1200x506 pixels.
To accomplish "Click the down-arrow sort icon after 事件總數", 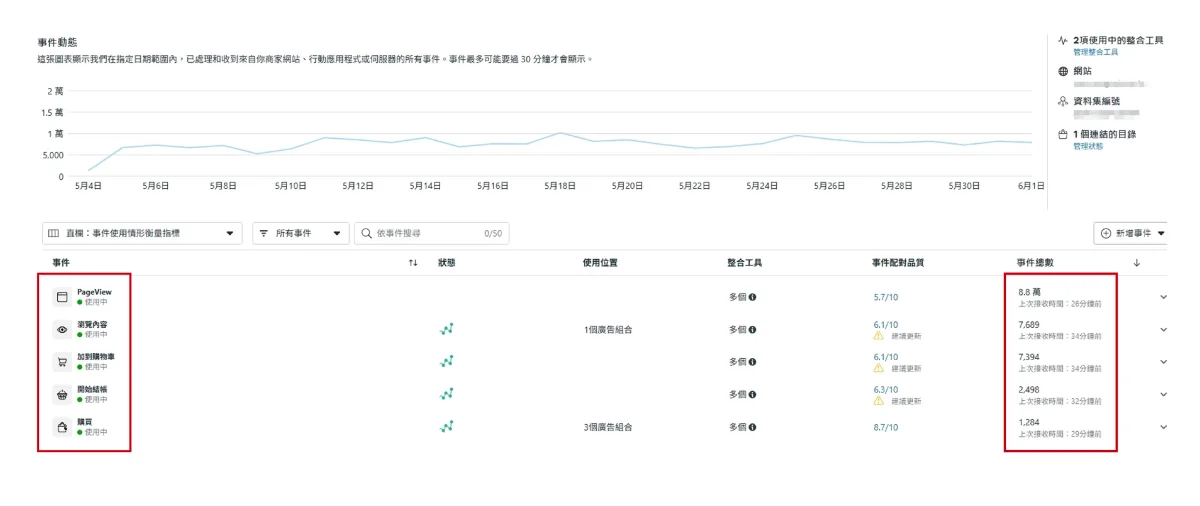I will [1137, 263].
